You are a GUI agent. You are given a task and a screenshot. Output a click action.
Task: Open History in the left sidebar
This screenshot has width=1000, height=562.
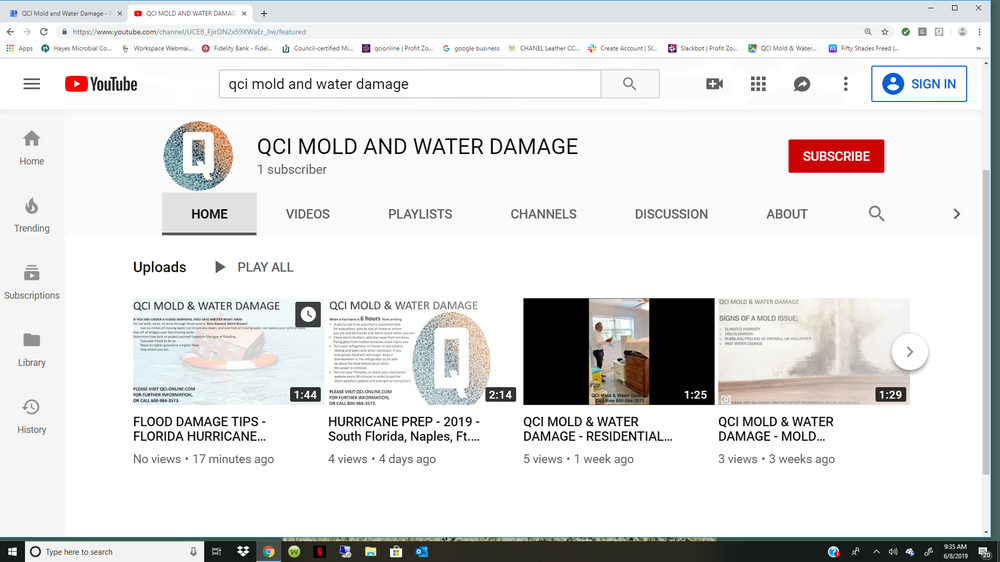coord(31,417)
